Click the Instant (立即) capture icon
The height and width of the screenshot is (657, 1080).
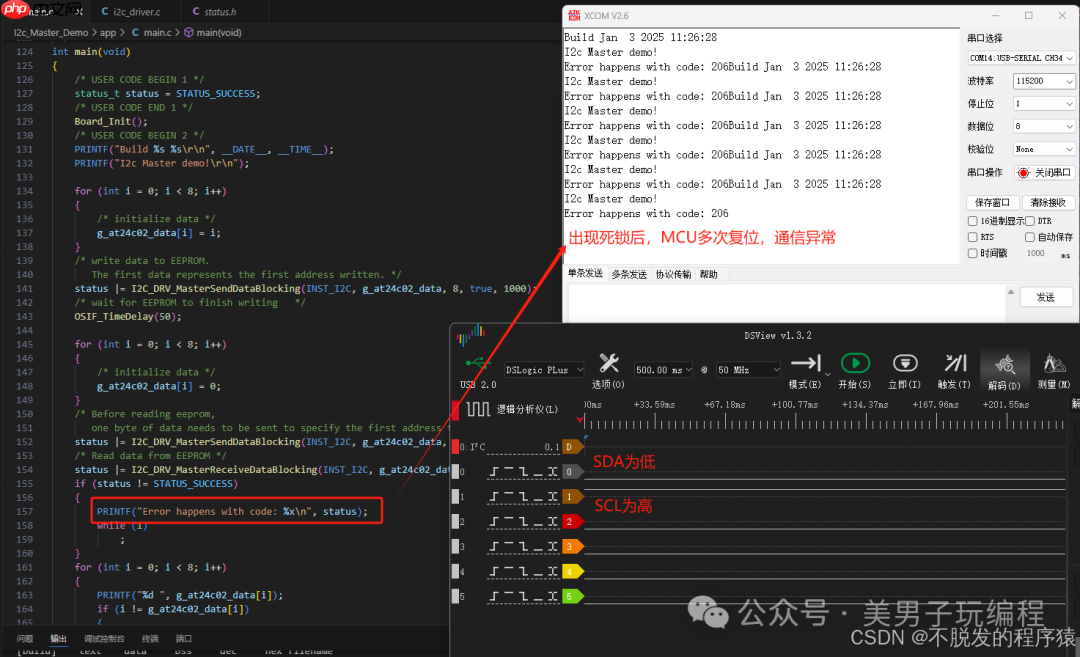[x=904, y=364]
